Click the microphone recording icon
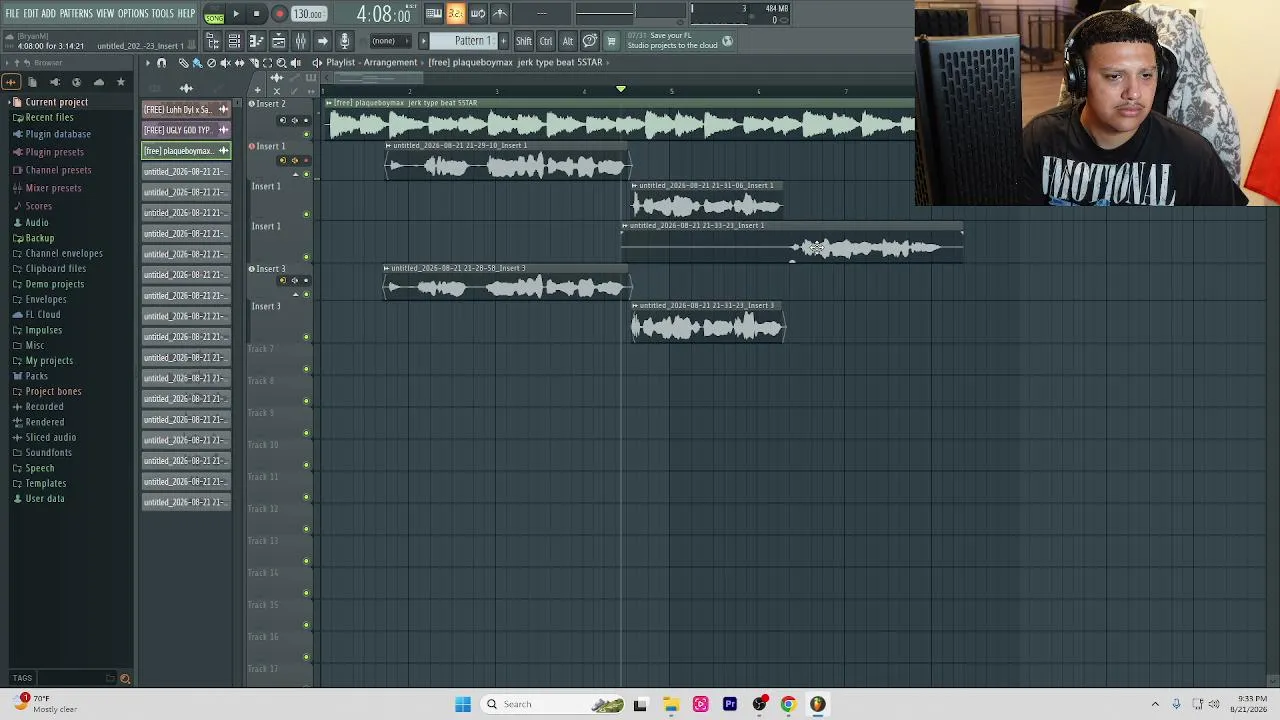The width and height of the screenshot is (1280, 720). coord(344,41)
